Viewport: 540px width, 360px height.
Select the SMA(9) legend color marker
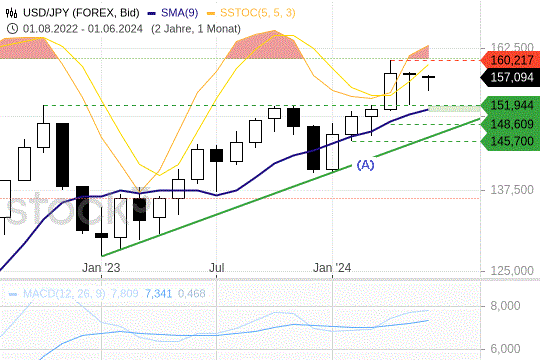pyautogui.click(x=152, y=13)
